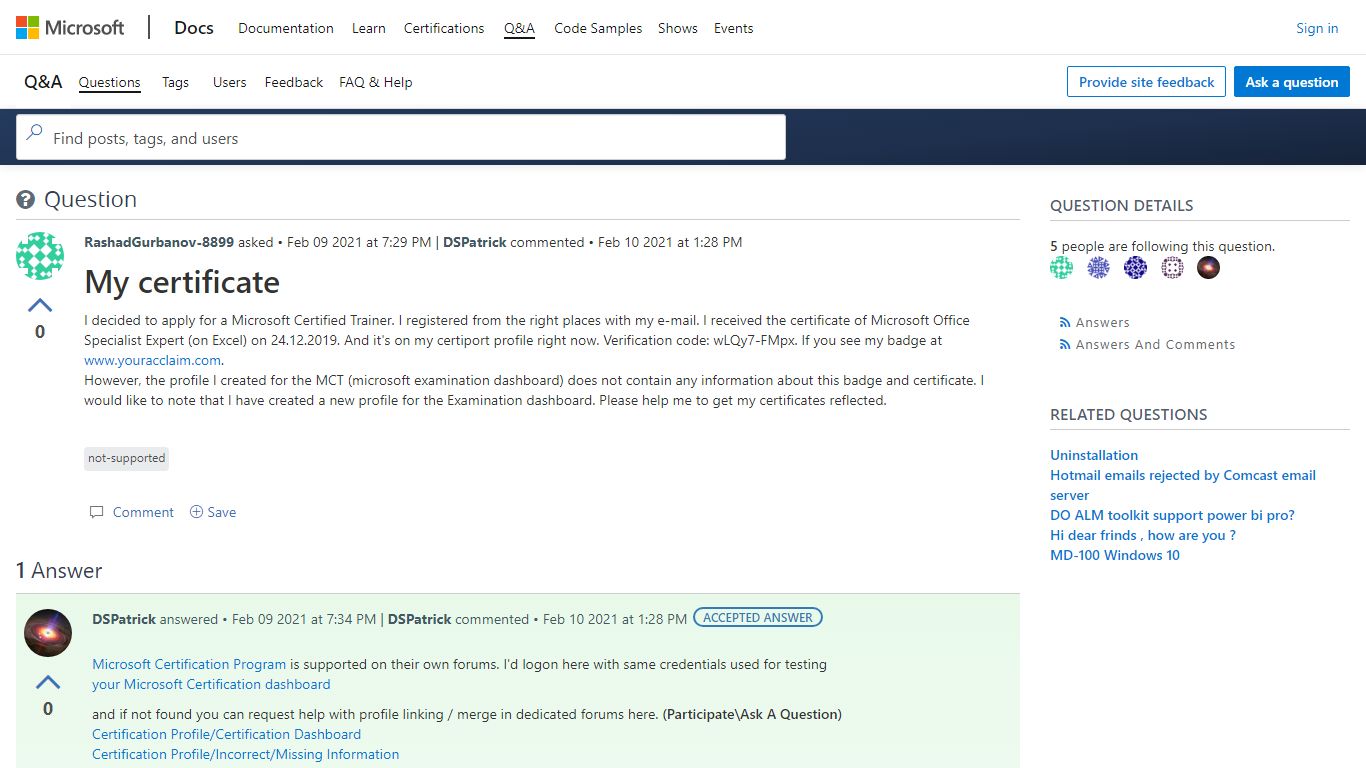The image size is (1366, 768).
Task: Open third follower avatar in Question Details
Action: [1135, 267]
